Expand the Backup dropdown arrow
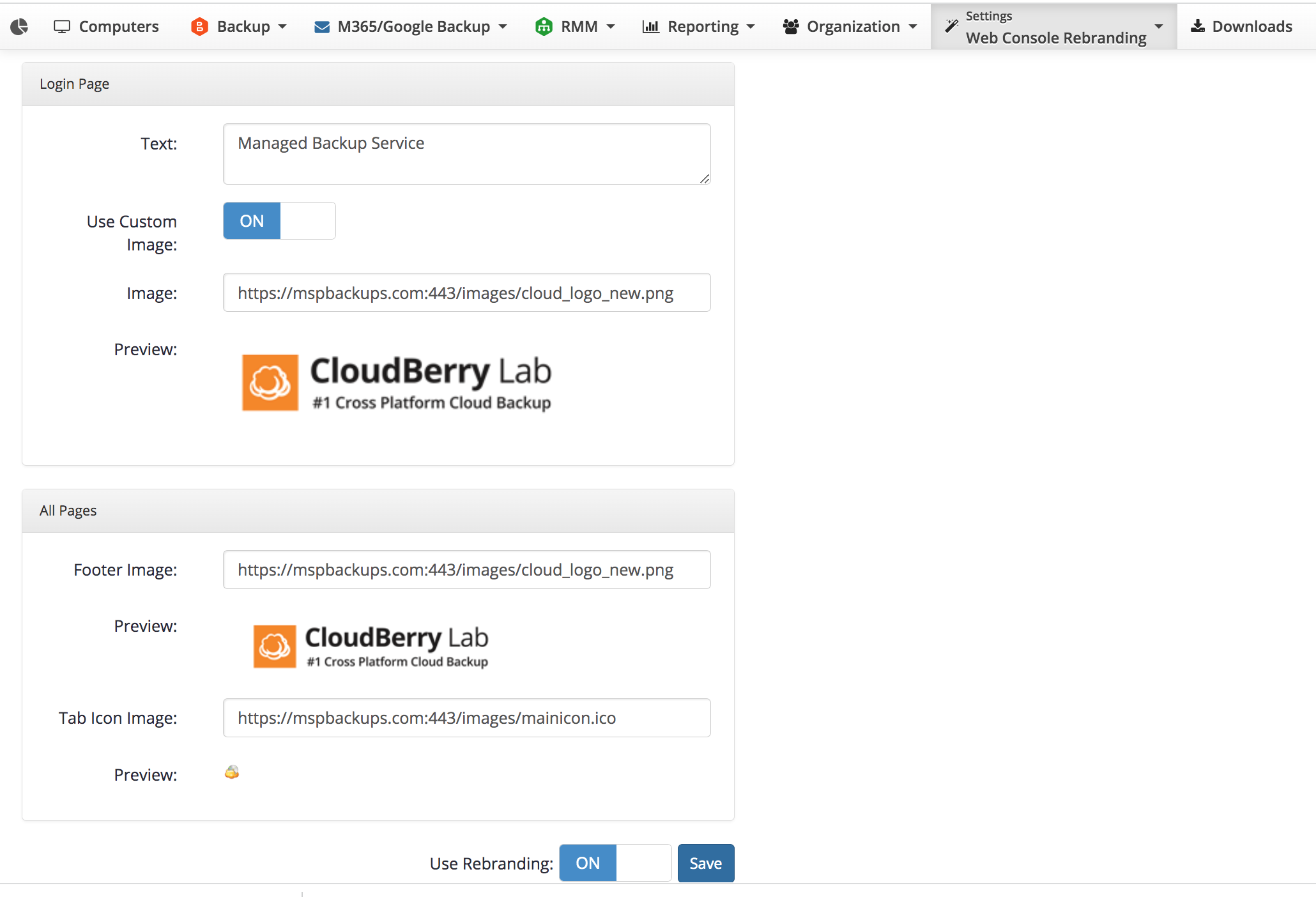The height and width of the screenshot is (897, 1316). click(282, 27)
